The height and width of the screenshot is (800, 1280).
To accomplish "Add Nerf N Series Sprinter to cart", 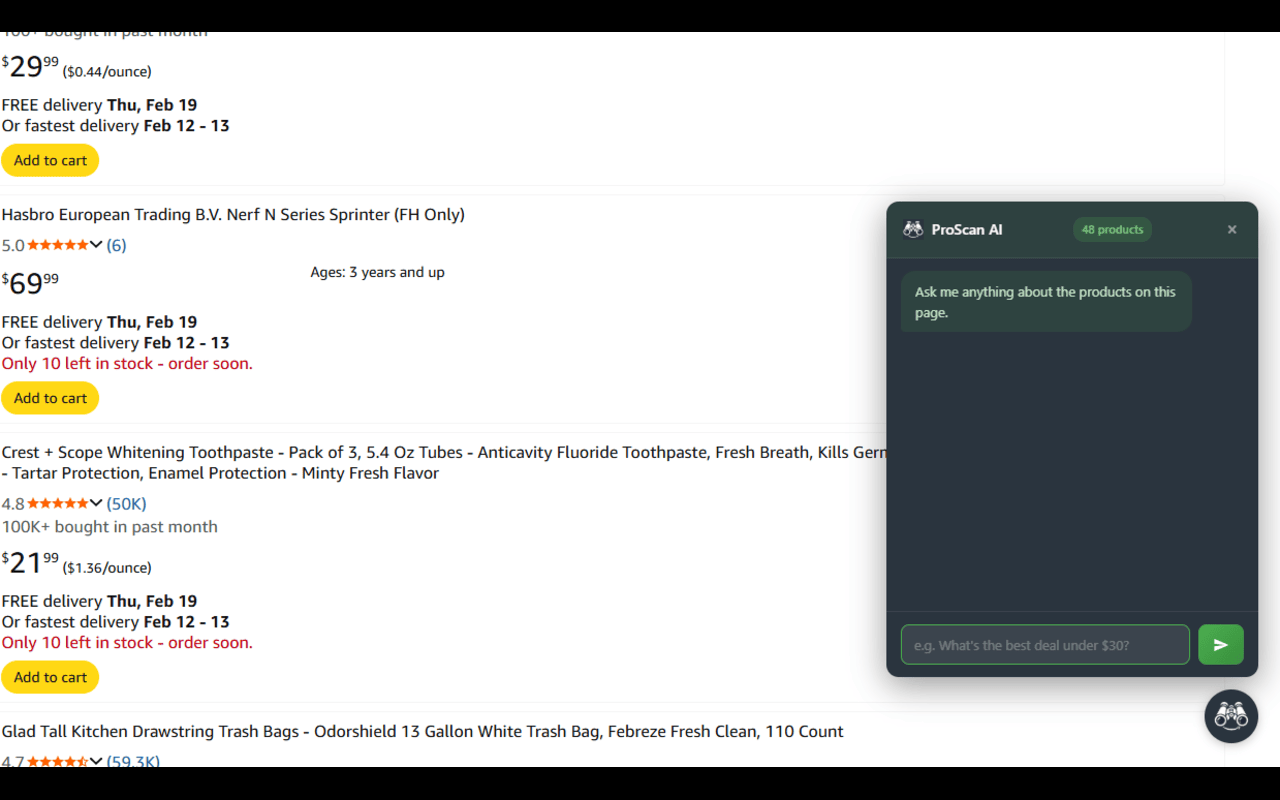I will pyautogui.click(x=50, y=398).
